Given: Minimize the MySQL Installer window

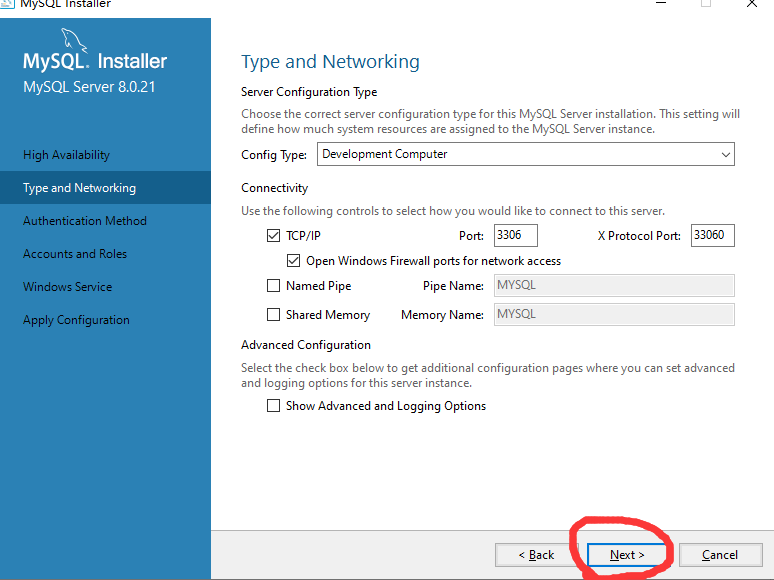Looking at the screenshot, I should (661, 3).
